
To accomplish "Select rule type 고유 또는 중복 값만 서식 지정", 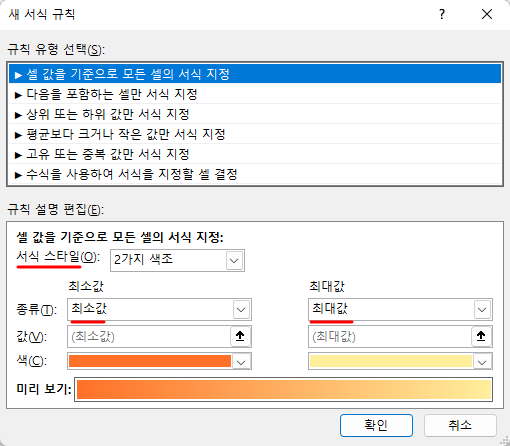I will [255, 154].
